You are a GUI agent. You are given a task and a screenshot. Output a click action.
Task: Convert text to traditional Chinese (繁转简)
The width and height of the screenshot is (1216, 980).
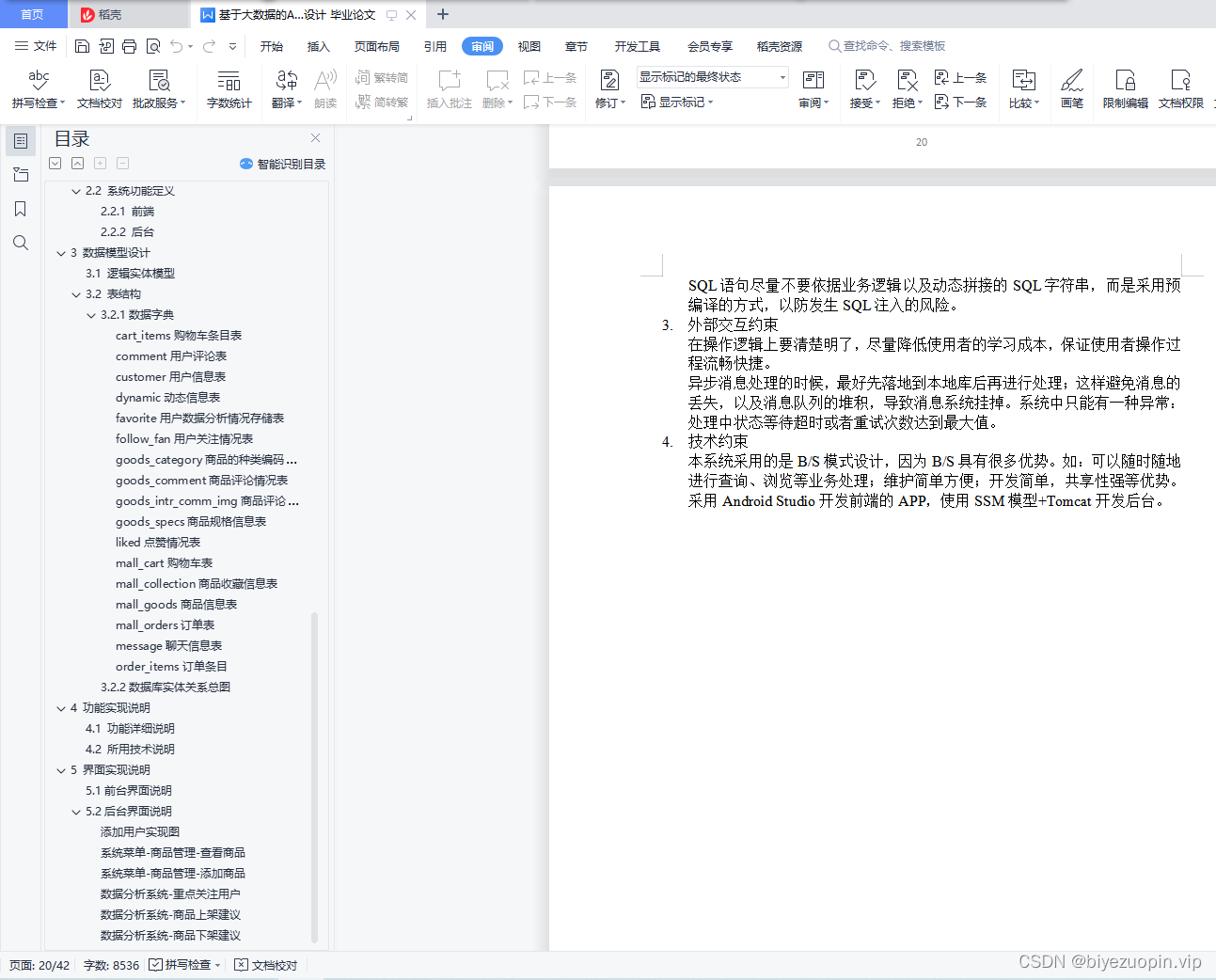382,77
